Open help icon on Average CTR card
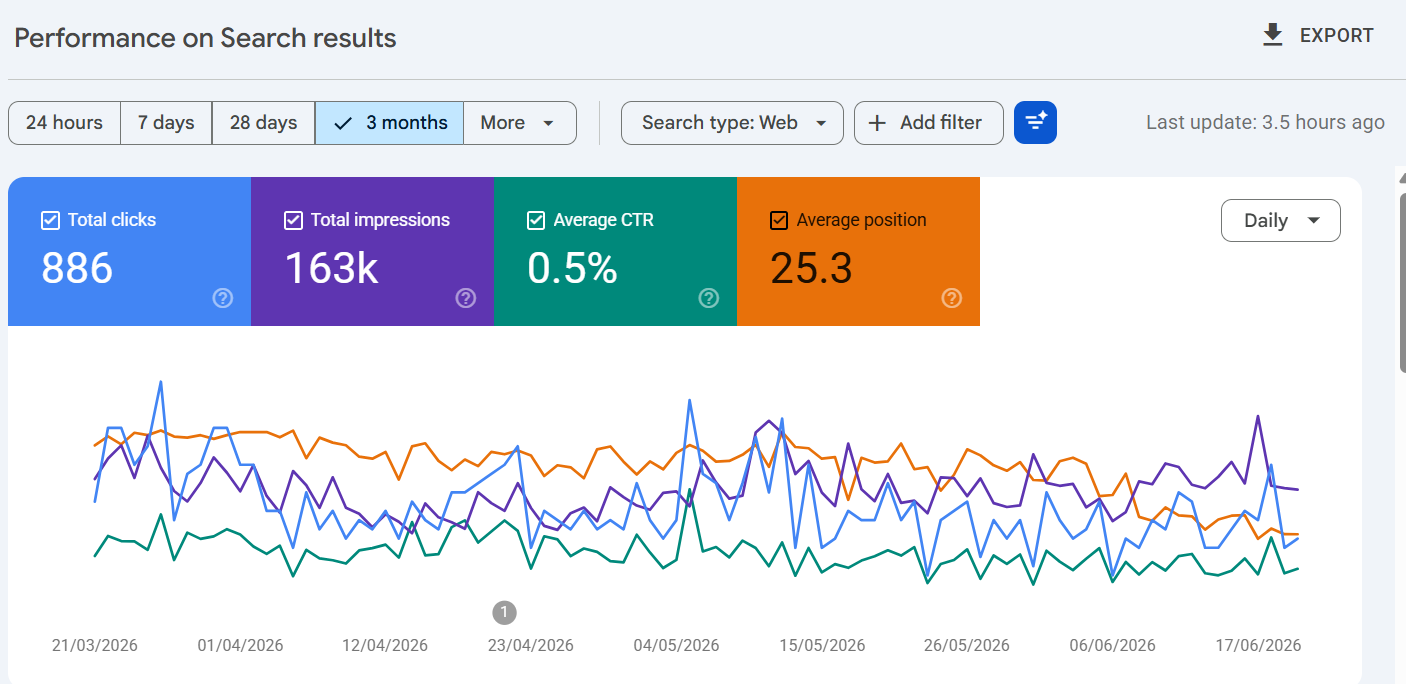Screen dimensions: 1406x684 click(x=709, y=298)
